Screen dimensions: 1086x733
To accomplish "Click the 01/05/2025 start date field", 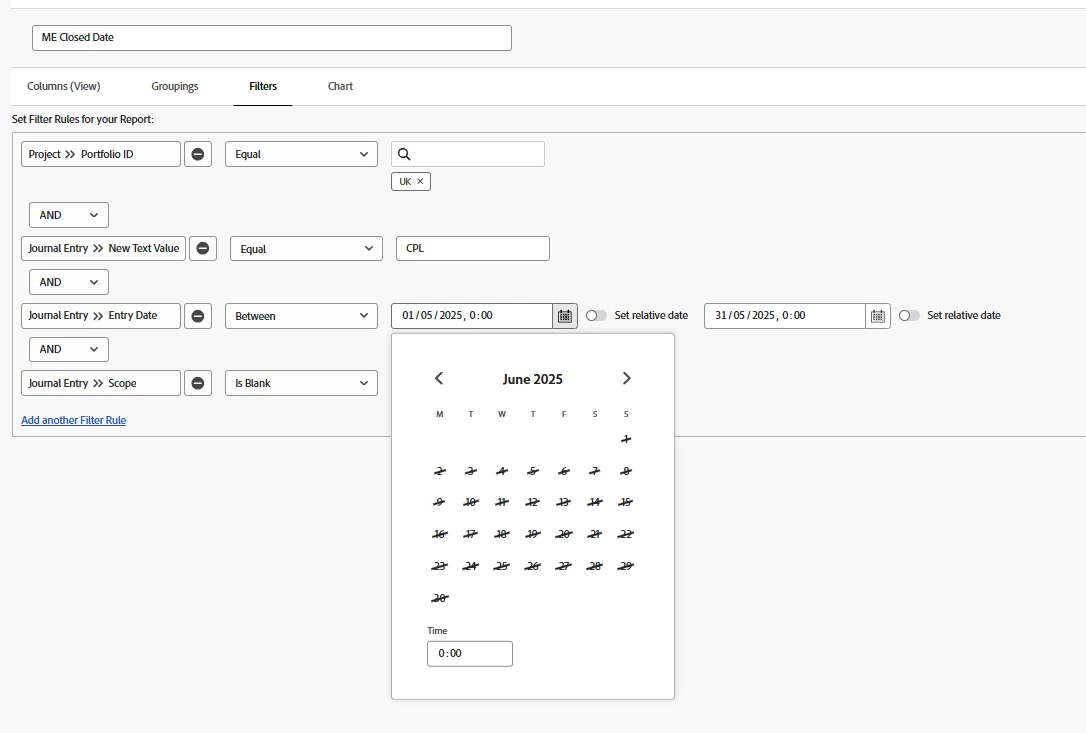I will tap(472, 316).
